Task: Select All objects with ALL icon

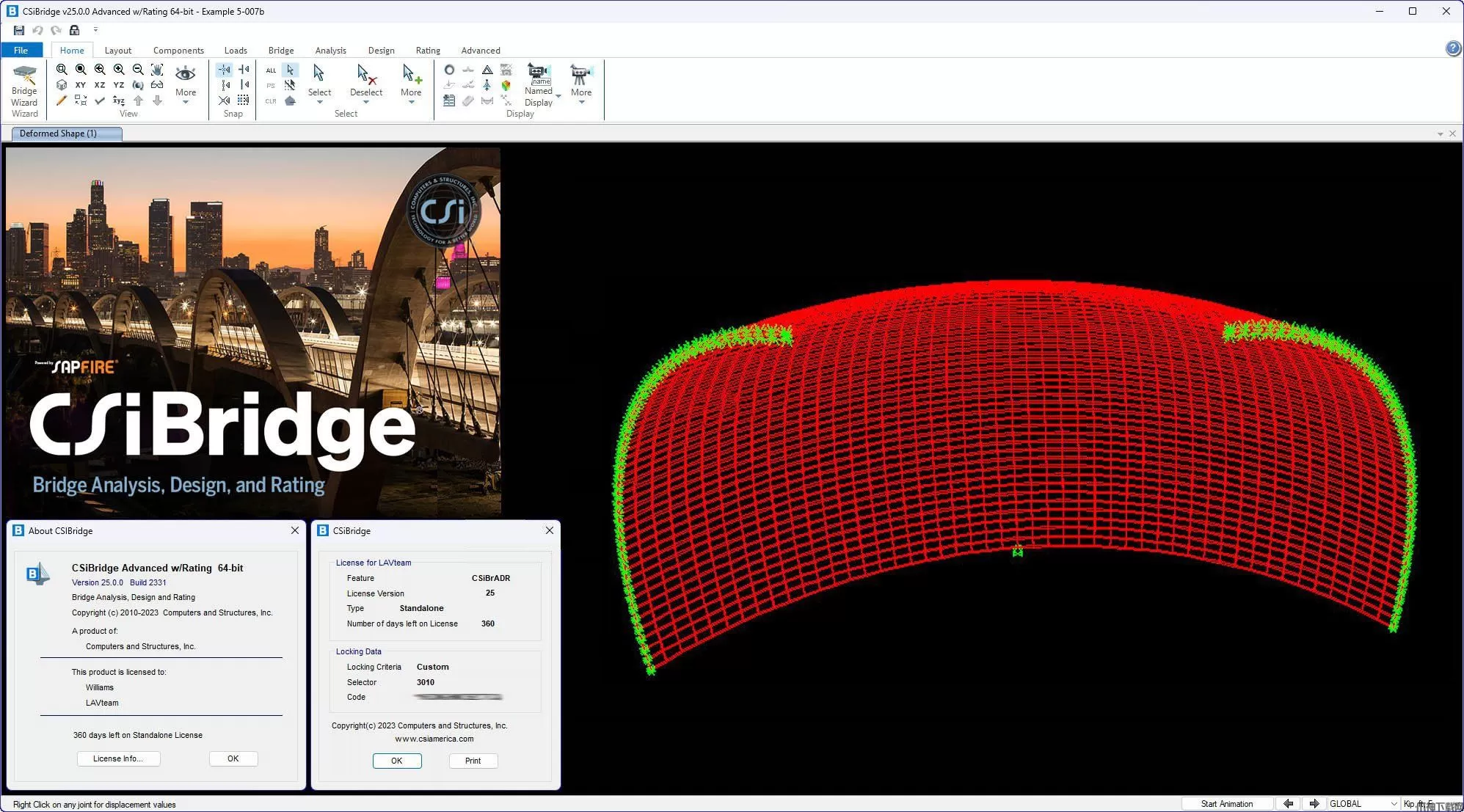Action: point(271,70)
